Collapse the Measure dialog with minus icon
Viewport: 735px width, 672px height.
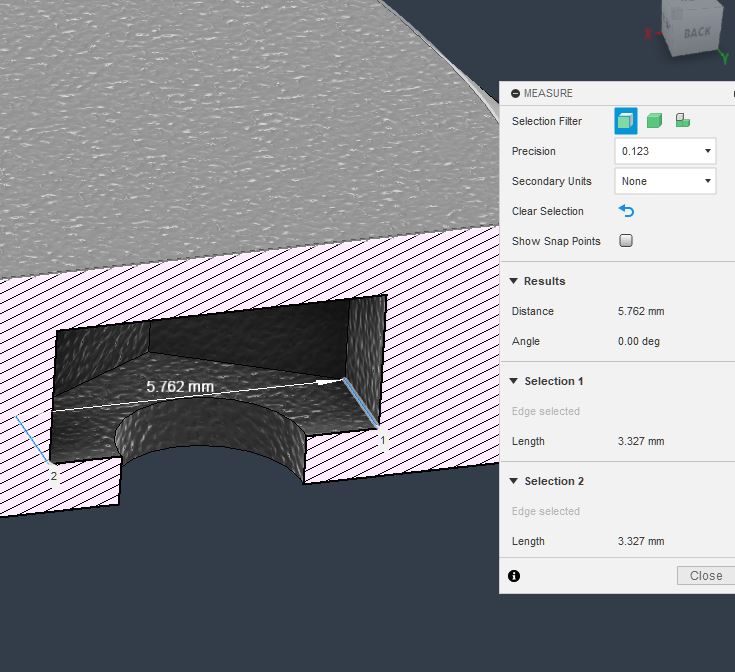515,93
